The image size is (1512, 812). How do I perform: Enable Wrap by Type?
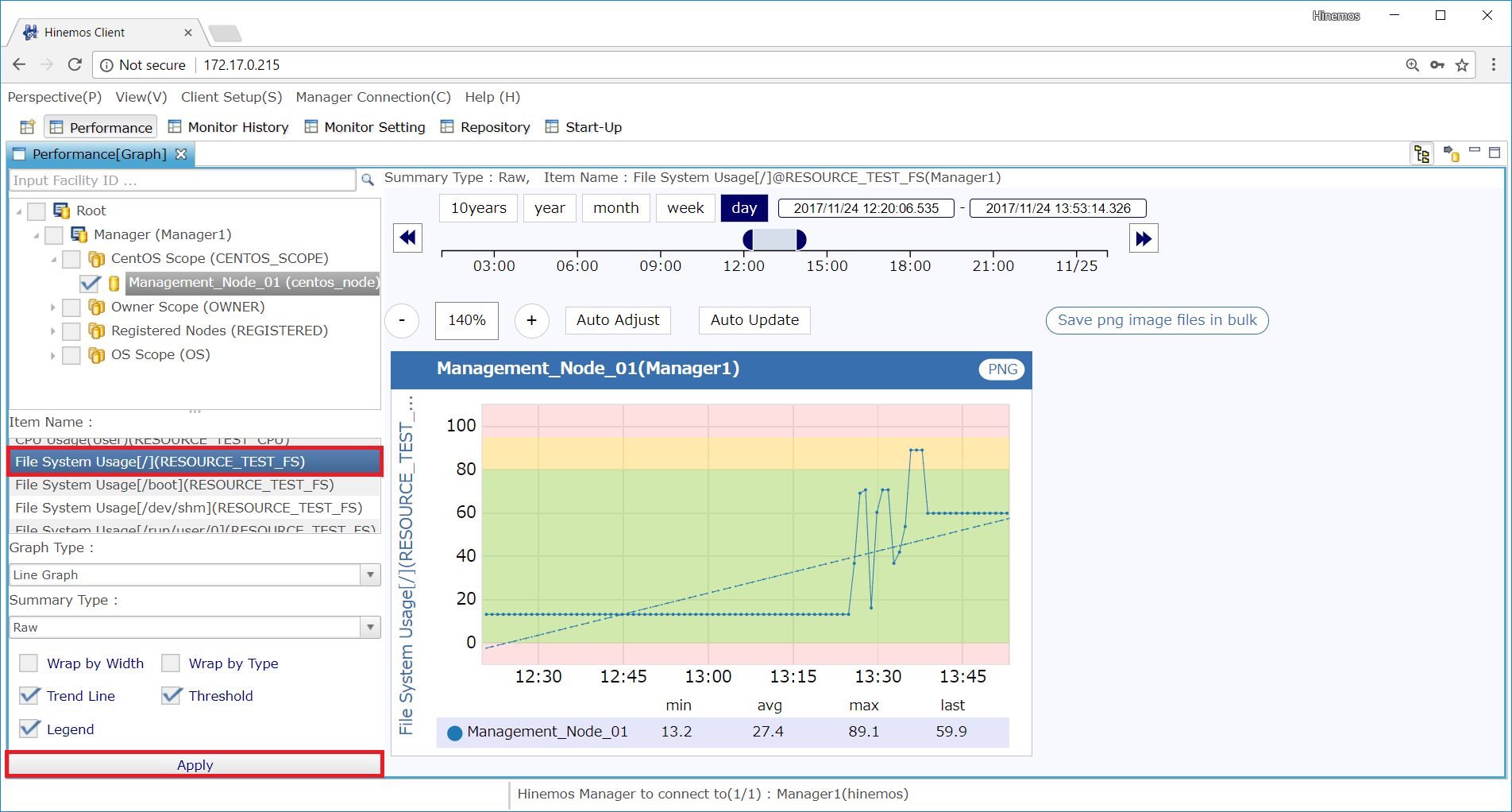171,663
